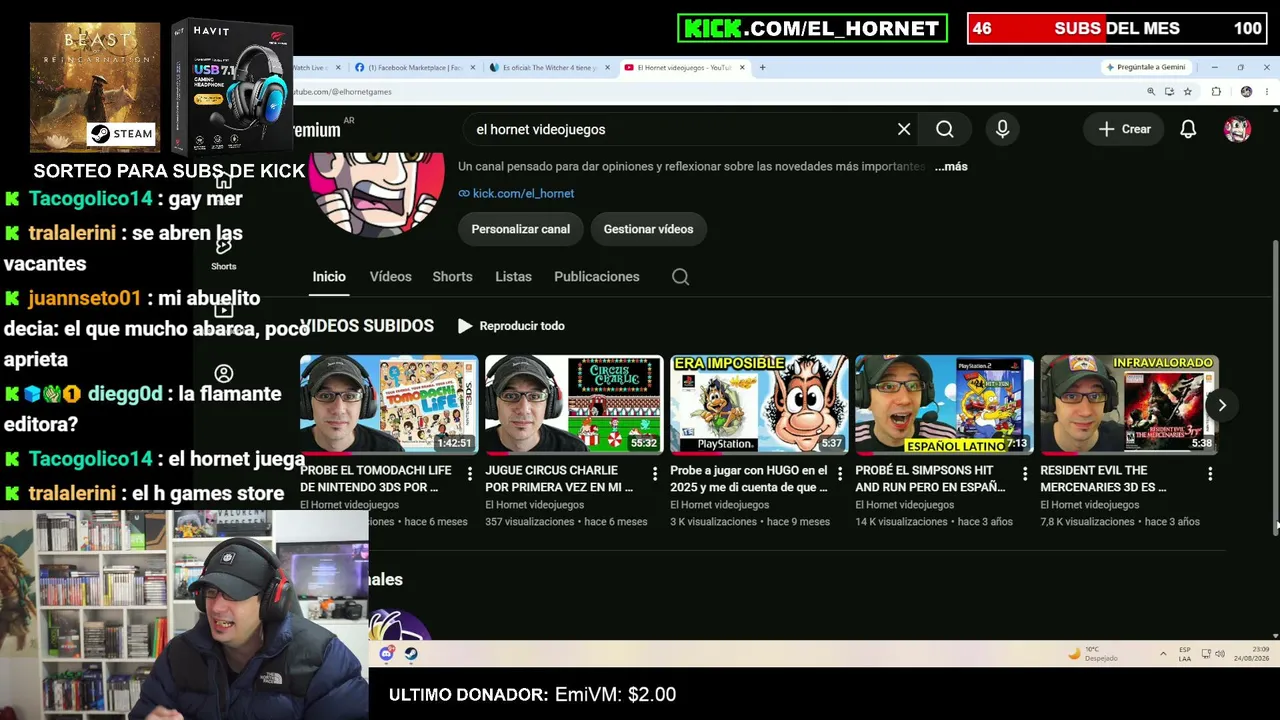Click the KICK.COM/EL_HORNET overlay banner
Screen dimensions: 1280x720
point(812,28)
